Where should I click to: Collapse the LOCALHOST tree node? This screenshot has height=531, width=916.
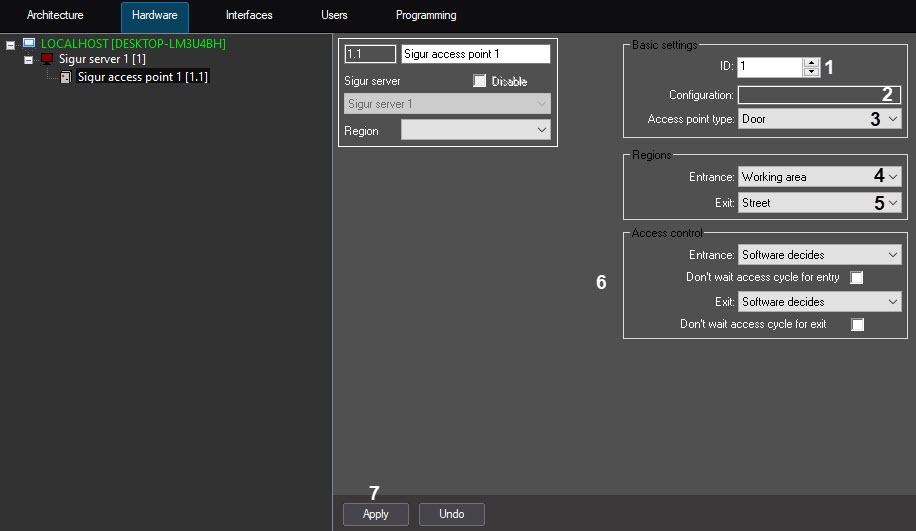coord(11,45)
